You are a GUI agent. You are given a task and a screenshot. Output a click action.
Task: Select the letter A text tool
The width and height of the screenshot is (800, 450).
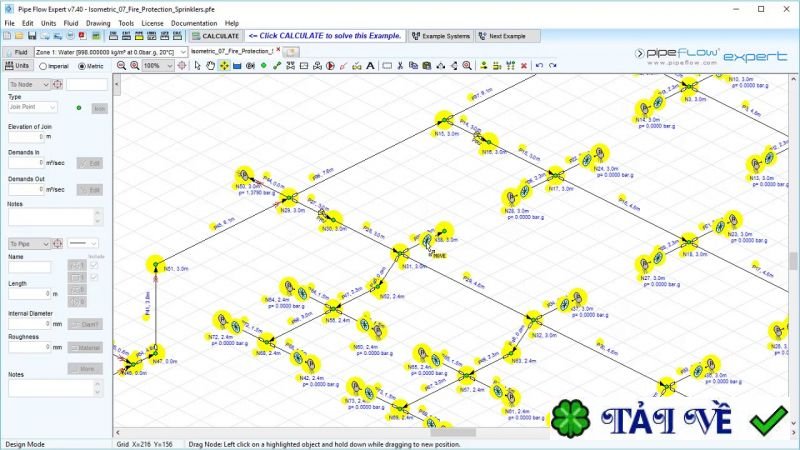[370, 65]
